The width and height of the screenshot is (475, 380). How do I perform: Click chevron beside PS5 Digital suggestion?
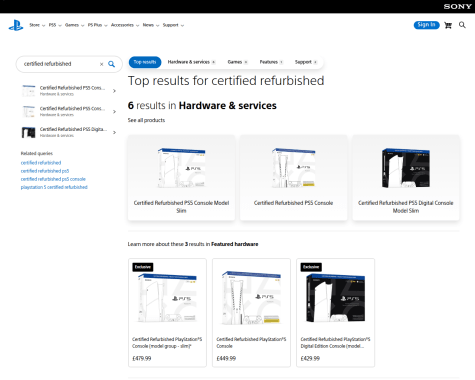114,132
